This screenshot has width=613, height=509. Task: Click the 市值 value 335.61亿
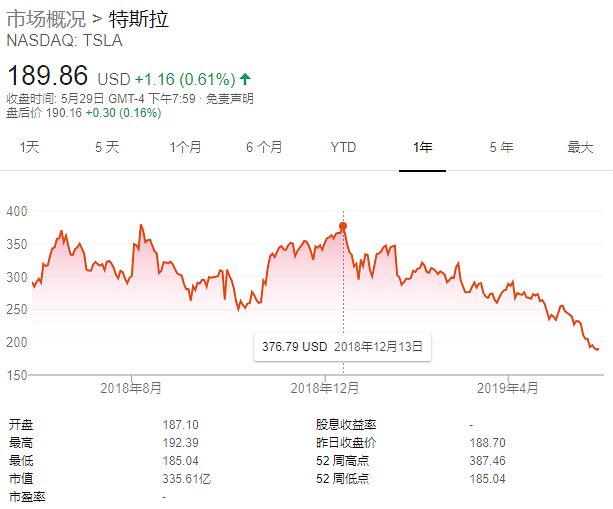coord(187,479)
